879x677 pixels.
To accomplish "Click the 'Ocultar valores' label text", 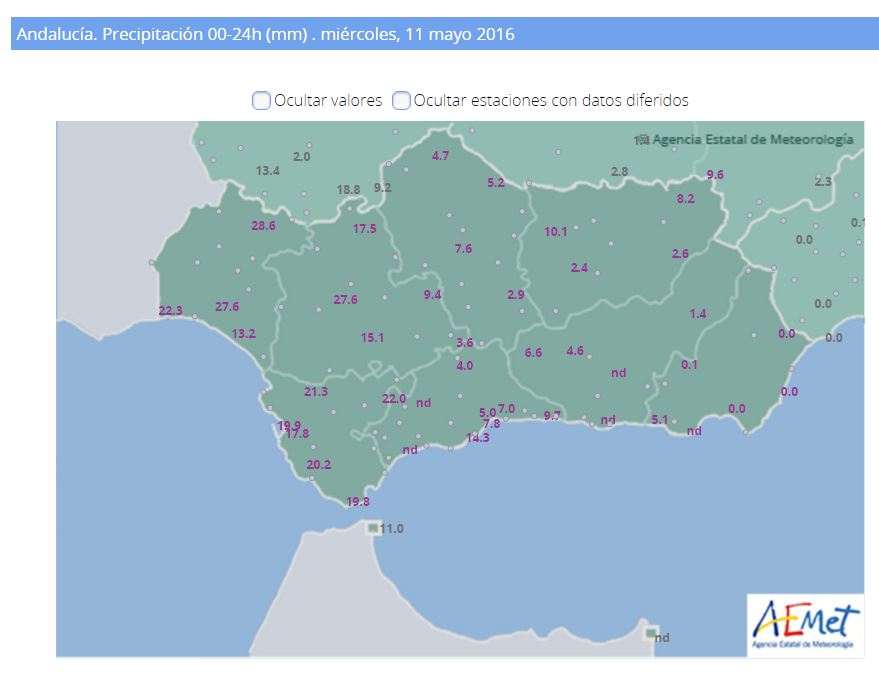I will tap(328, 100).
